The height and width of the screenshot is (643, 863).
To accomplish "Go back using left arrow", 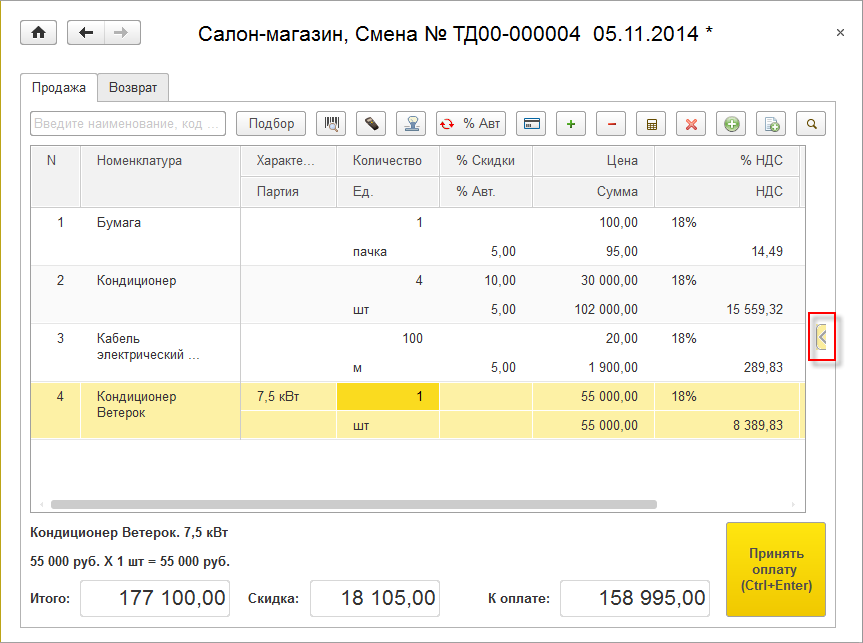I will point(86,33).
